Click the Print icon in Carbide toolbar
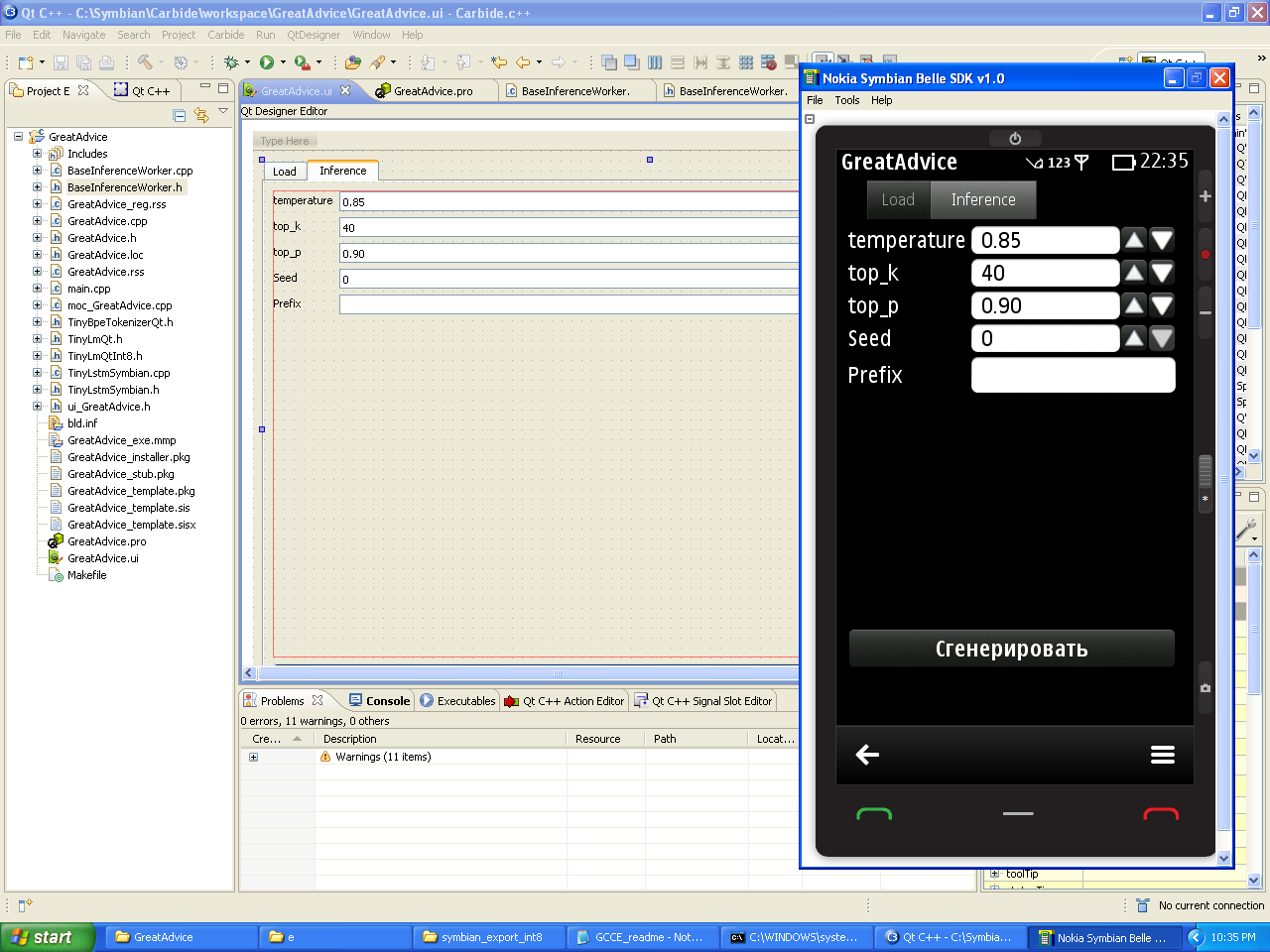 (x=106, y=62)
